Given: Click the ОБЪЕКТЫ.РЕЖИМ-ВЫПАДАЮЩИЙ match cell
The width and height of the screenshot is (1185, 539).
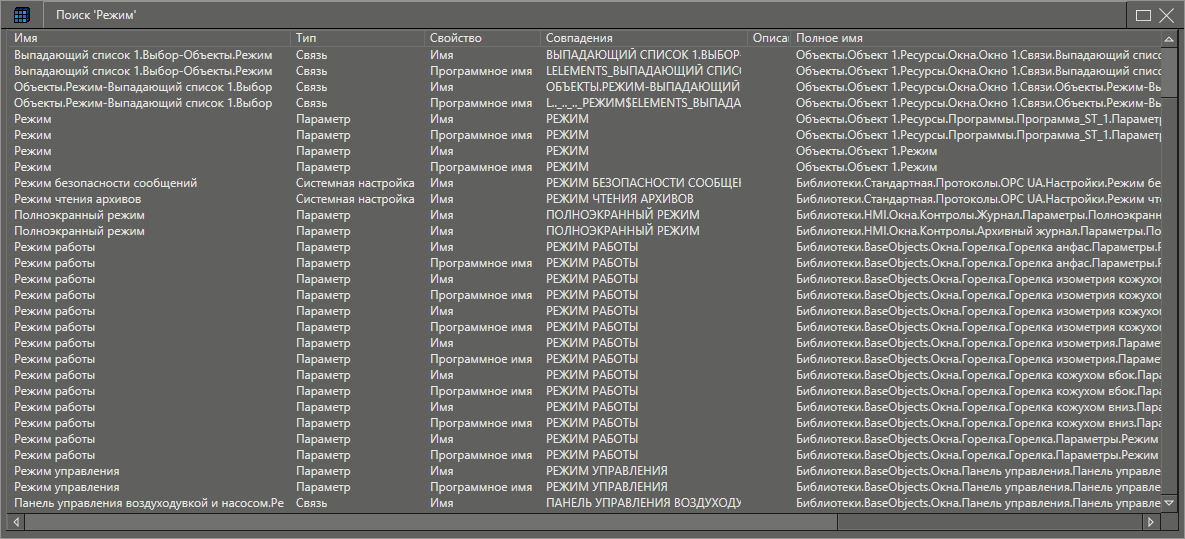Looking at the screenshot, I should pos(643,87).
